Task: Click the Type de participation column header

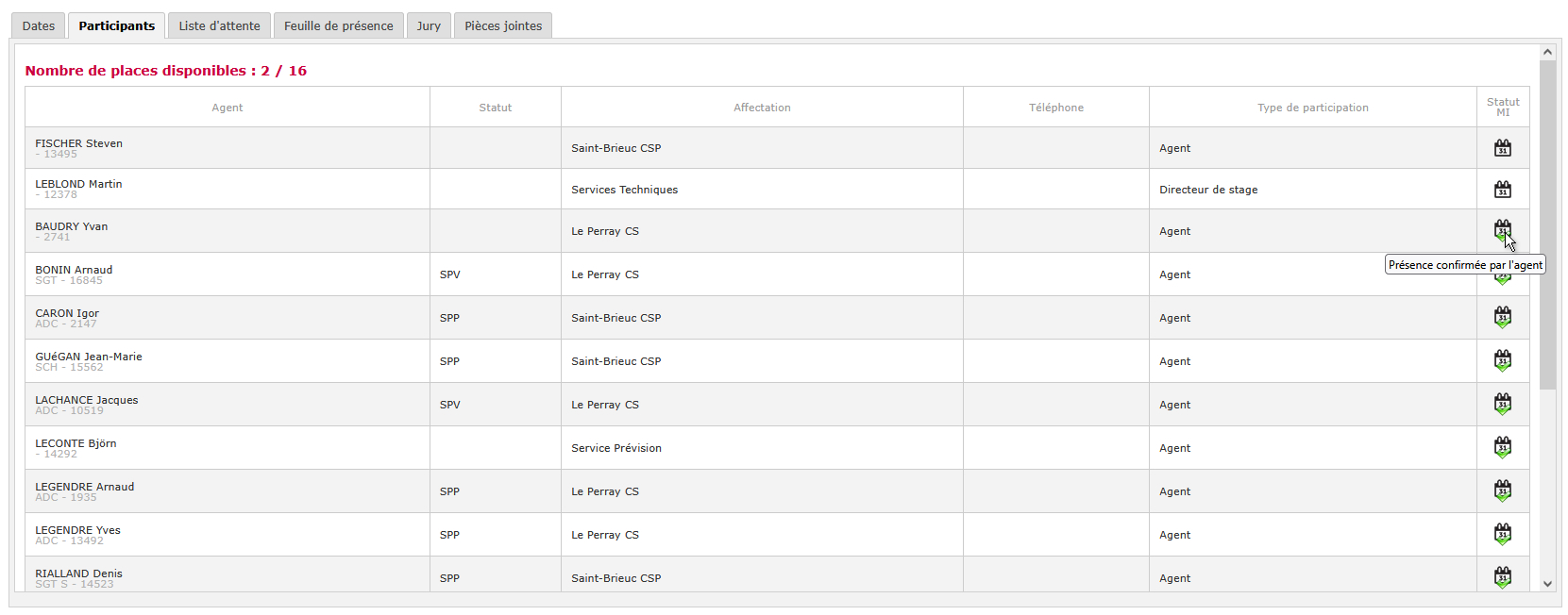Action: (1312, 108)
